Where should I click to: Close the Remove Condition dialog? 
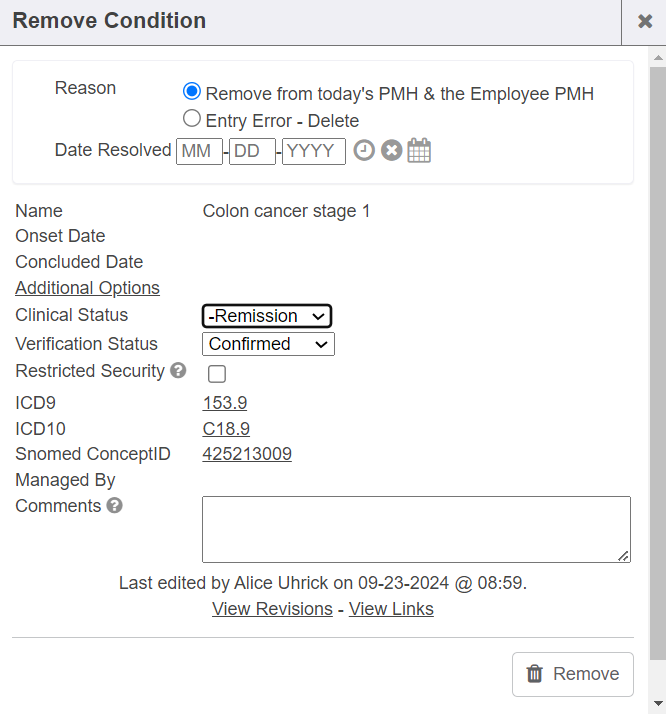[645, 22]
